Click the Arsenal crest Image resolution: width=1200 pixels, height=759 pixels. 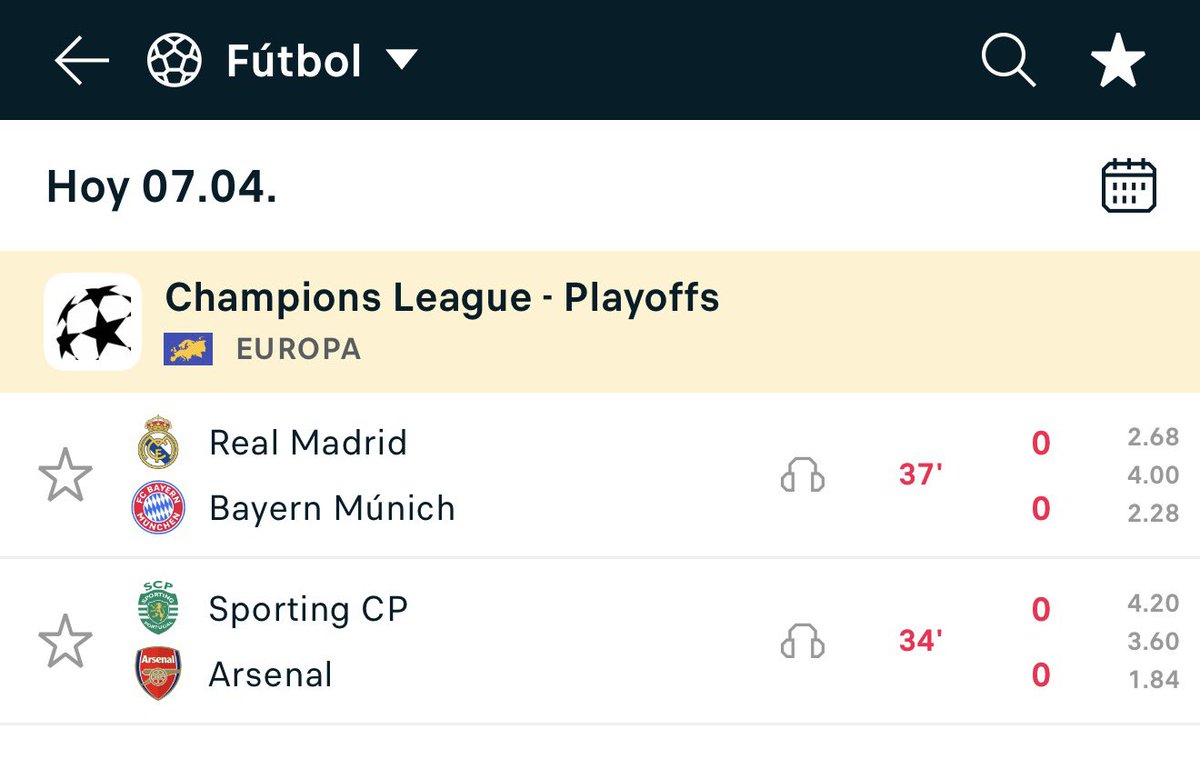[x=158, y=674]
